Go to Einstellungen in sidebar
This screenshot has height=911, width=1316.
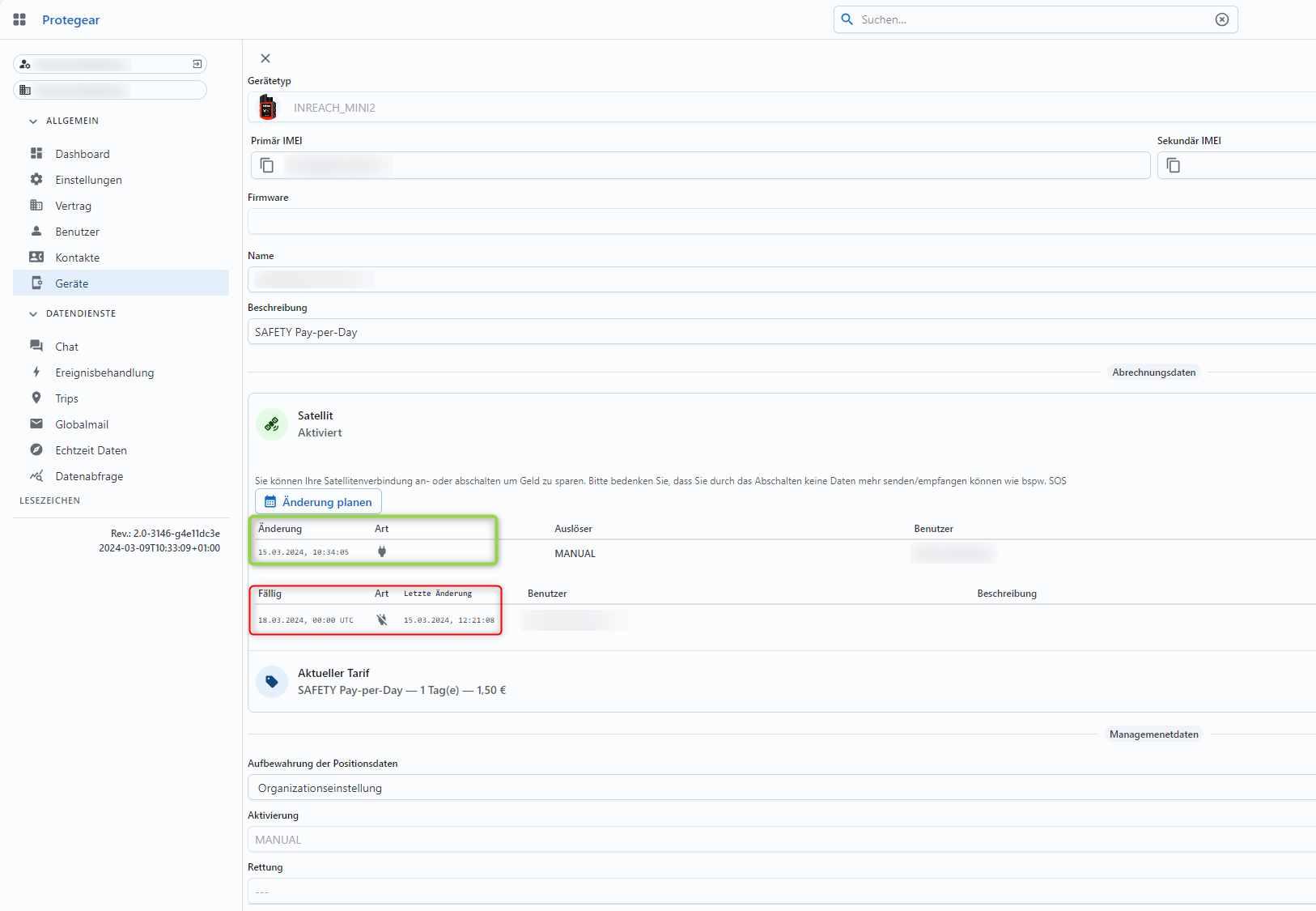88,180
